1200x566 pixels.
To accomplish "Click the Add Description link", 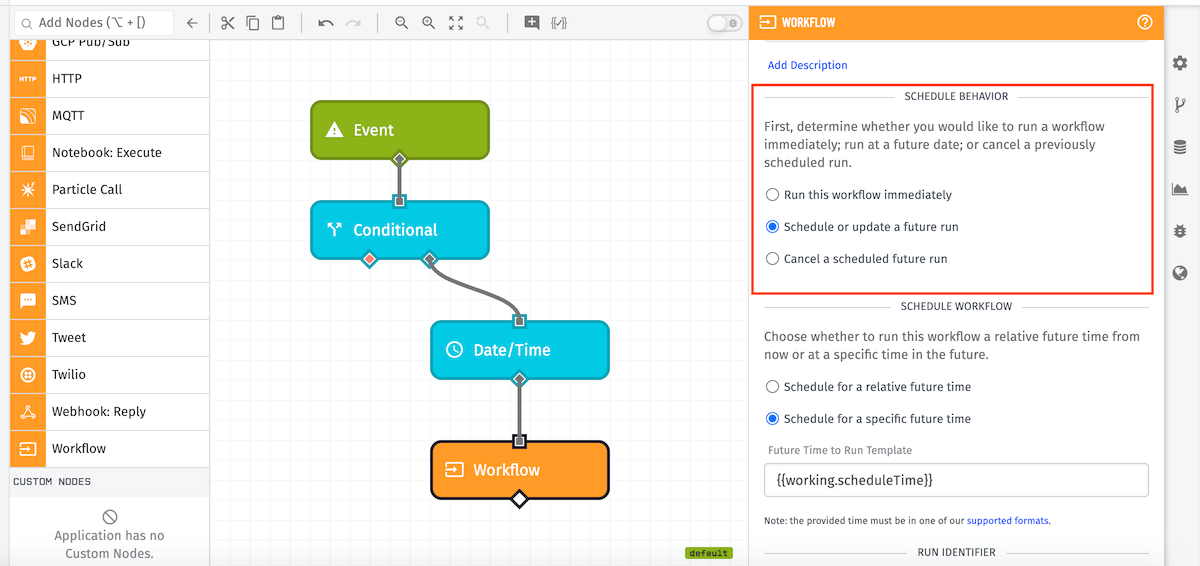I will 807,65.
